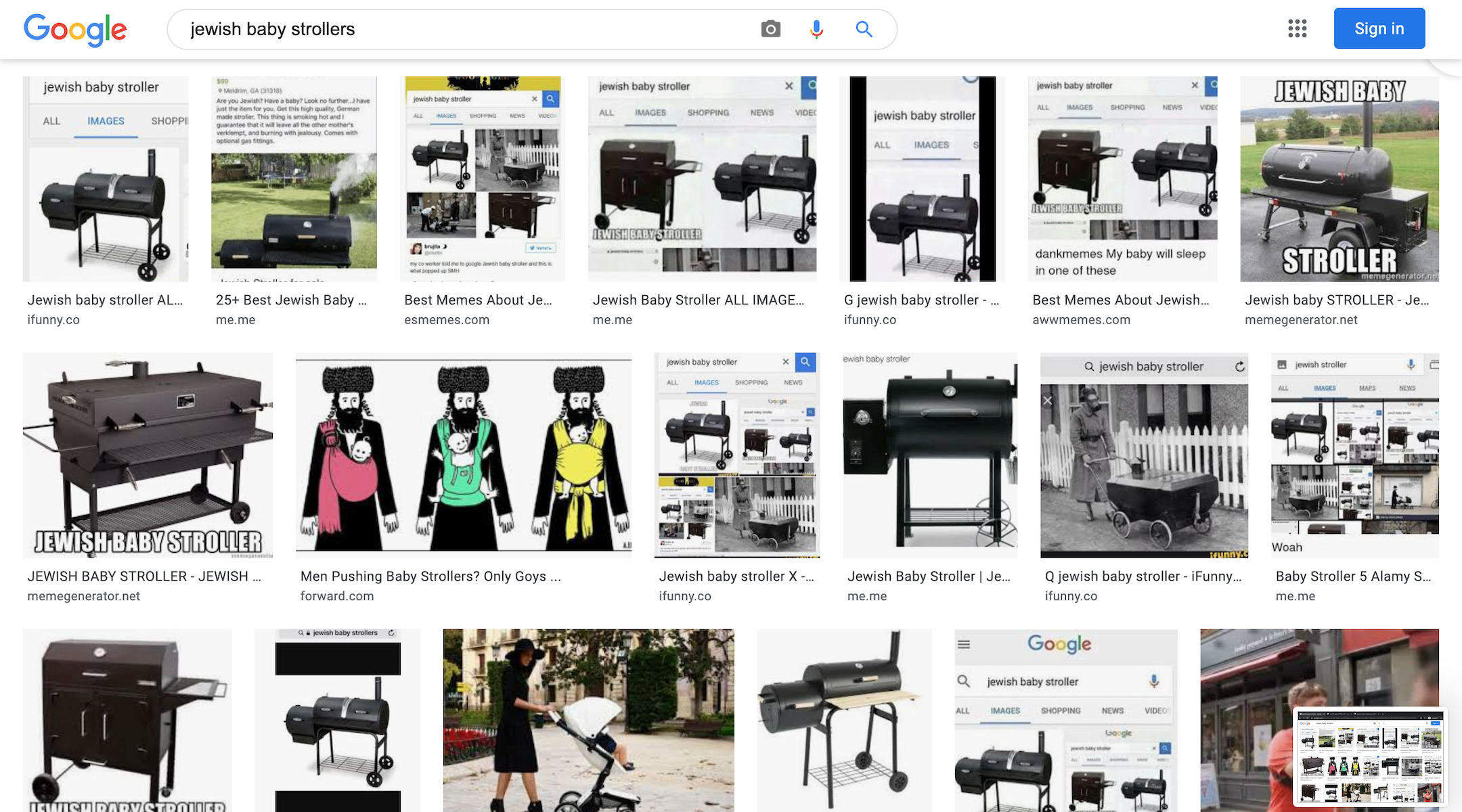Start voice search with microphone icon
Screen dimensions: 1462x812
click(x=816, y=29)
